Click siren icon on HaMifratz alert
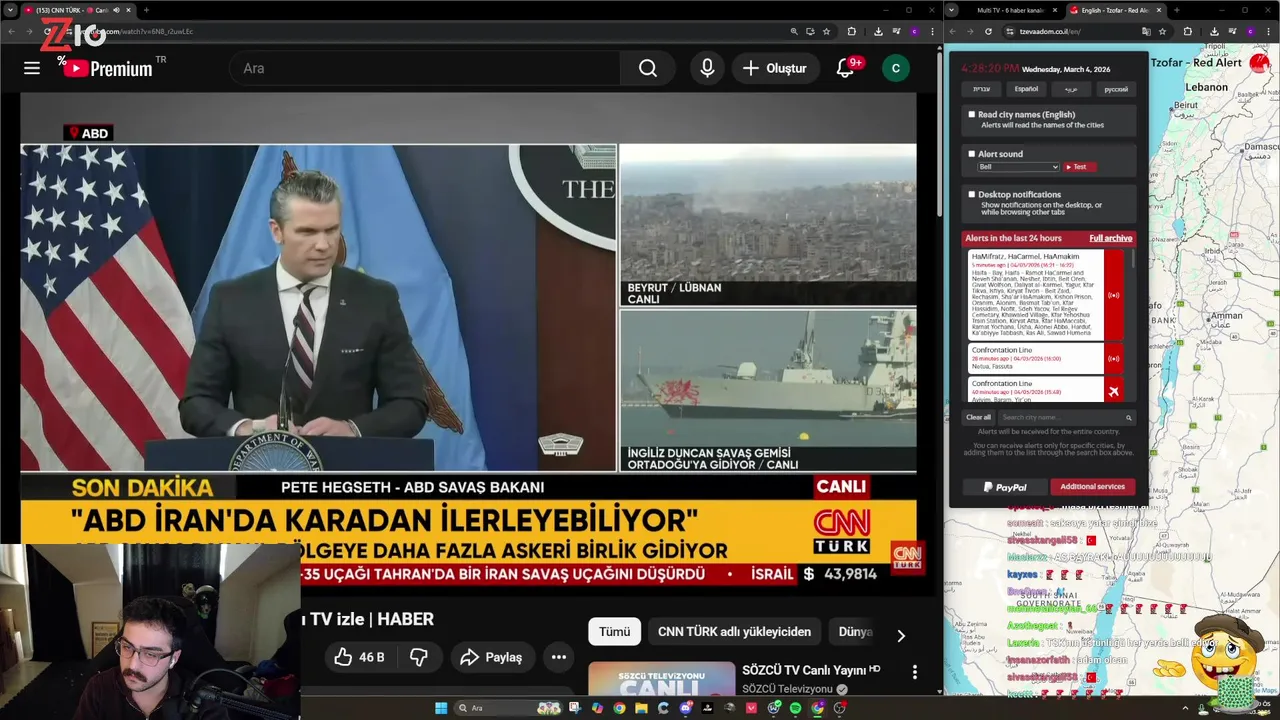Image resolution: width=1280 pixels, height=720 pixels. (x=1113, y=295)
